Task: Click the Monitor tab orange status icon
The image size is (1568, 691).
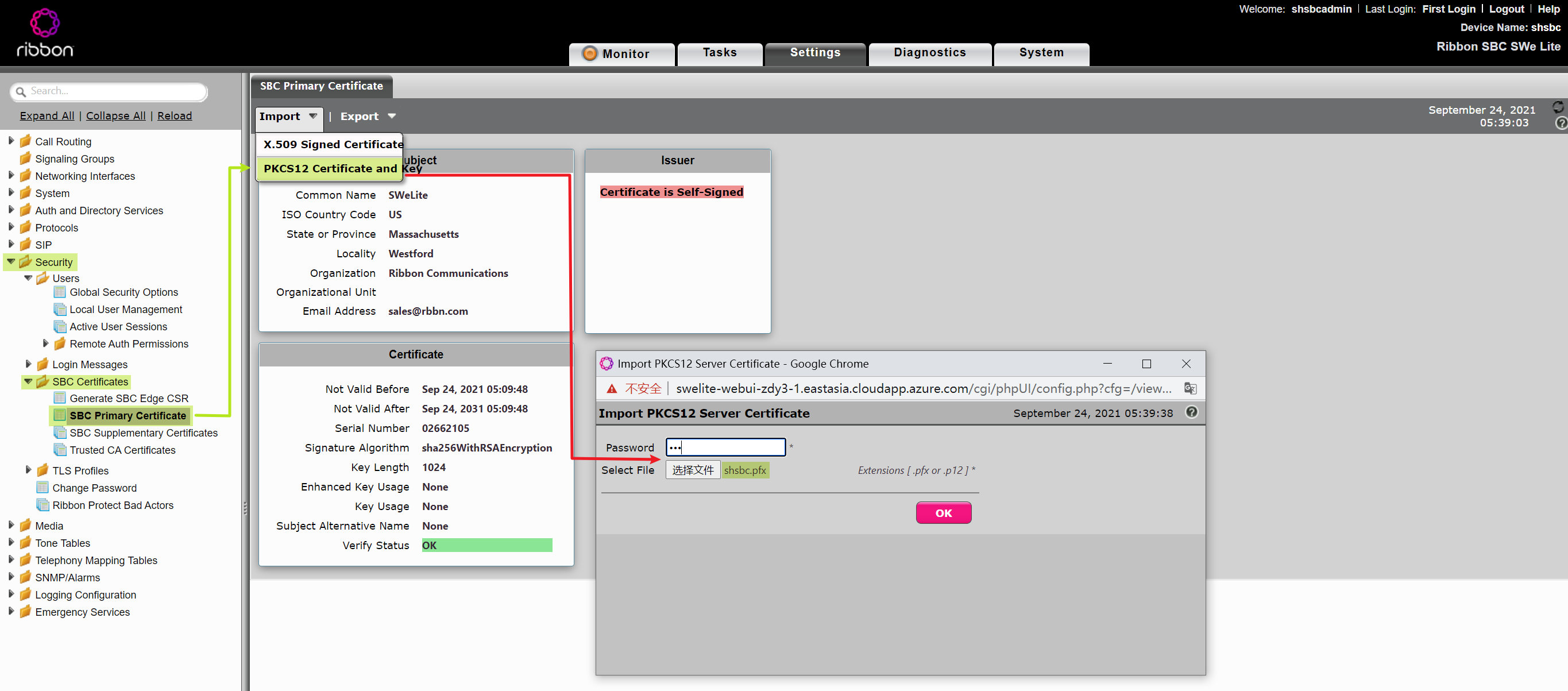Action: click(x=589, y=53)
